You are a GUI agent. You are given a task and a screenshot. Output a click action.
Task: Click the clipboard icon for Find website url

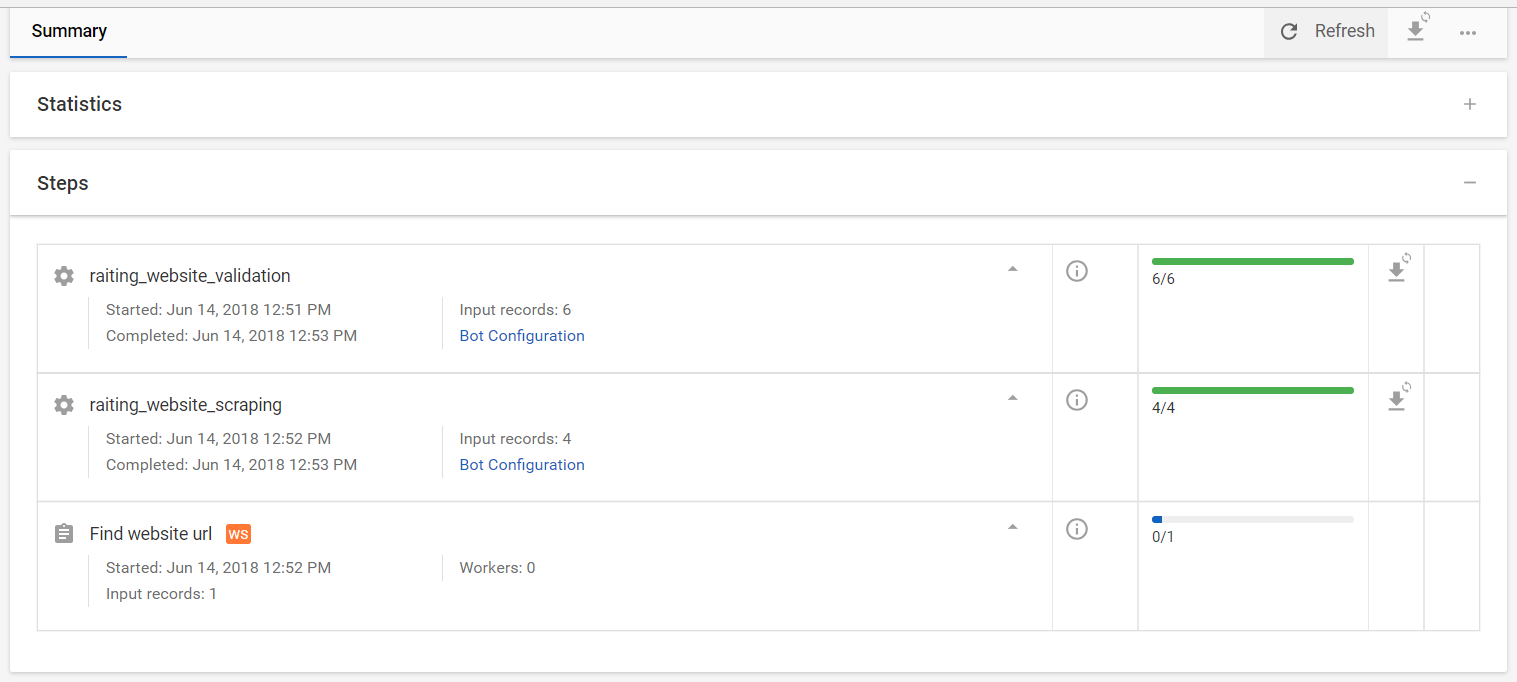pyautogui.click(x=64, y=534)
